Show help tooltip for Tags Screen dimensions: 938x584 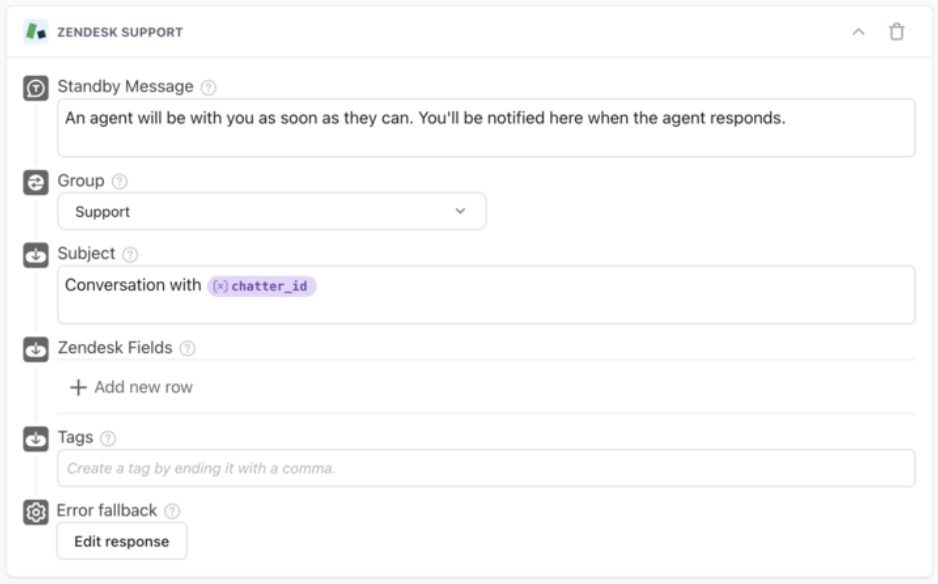click(x=109, y=438)
